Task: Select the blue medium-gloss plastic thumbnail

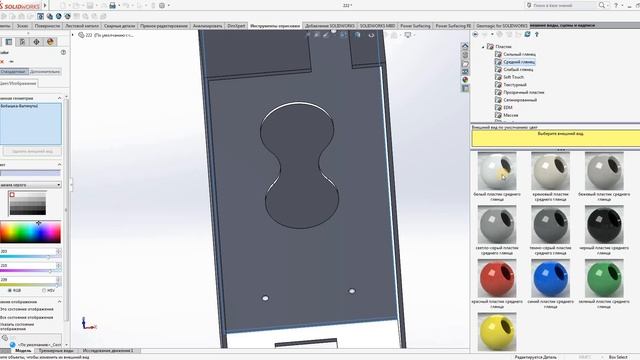Action: coord(550,279)
